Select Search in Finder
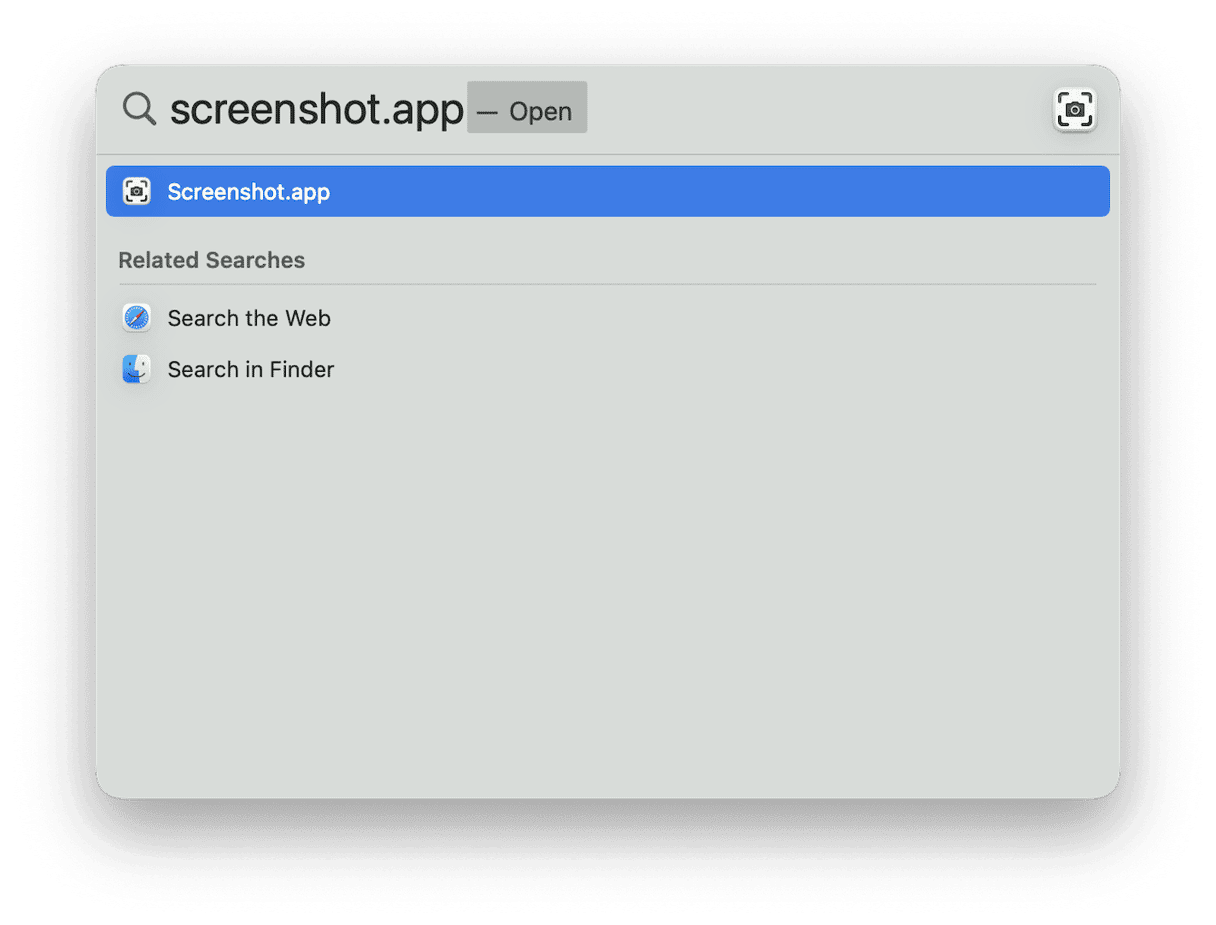The image size is (1216, 925). [251, 369]
